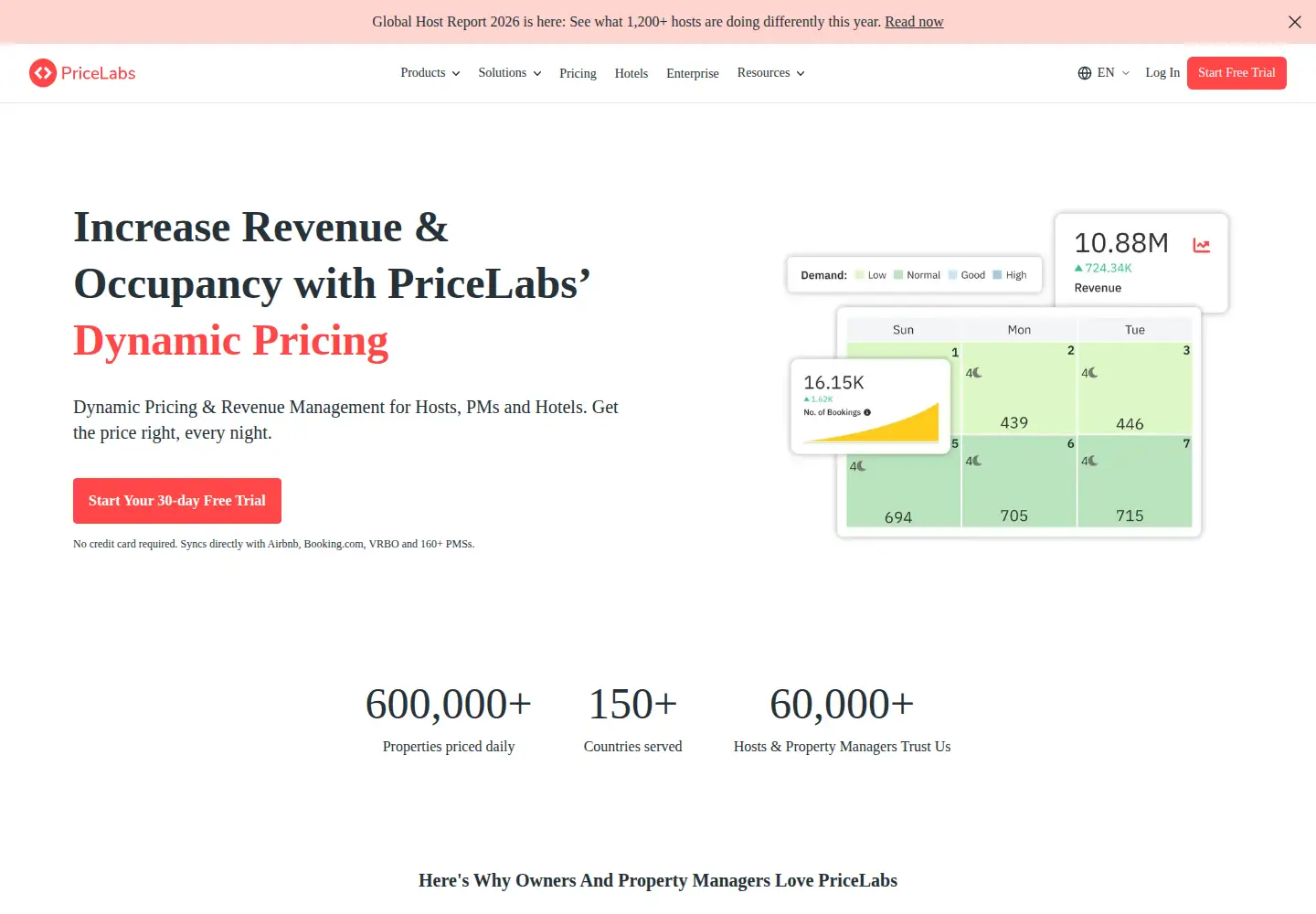Select the calendar price 439
This screenshot has height=914, width=1316.
click(x=1014, y=422)
